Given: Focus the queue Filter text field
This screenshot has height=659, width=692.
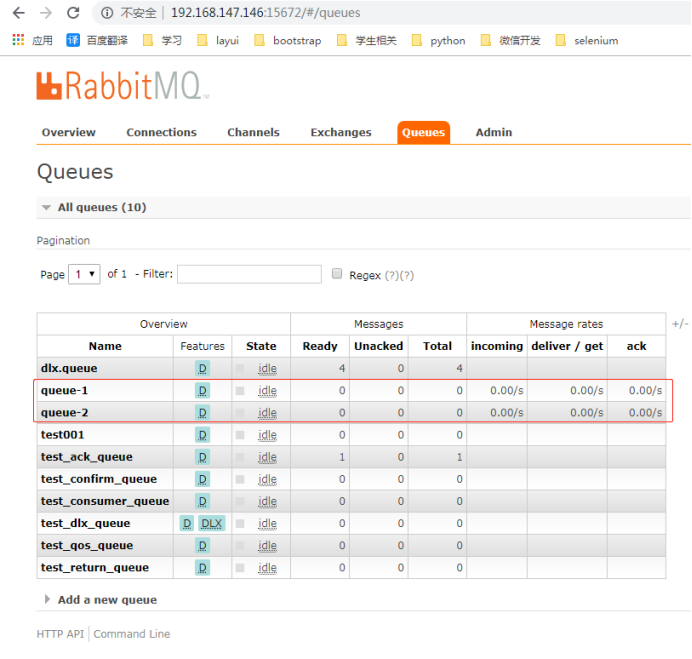Looking at the screenshot, I should (x=249, y=275).
